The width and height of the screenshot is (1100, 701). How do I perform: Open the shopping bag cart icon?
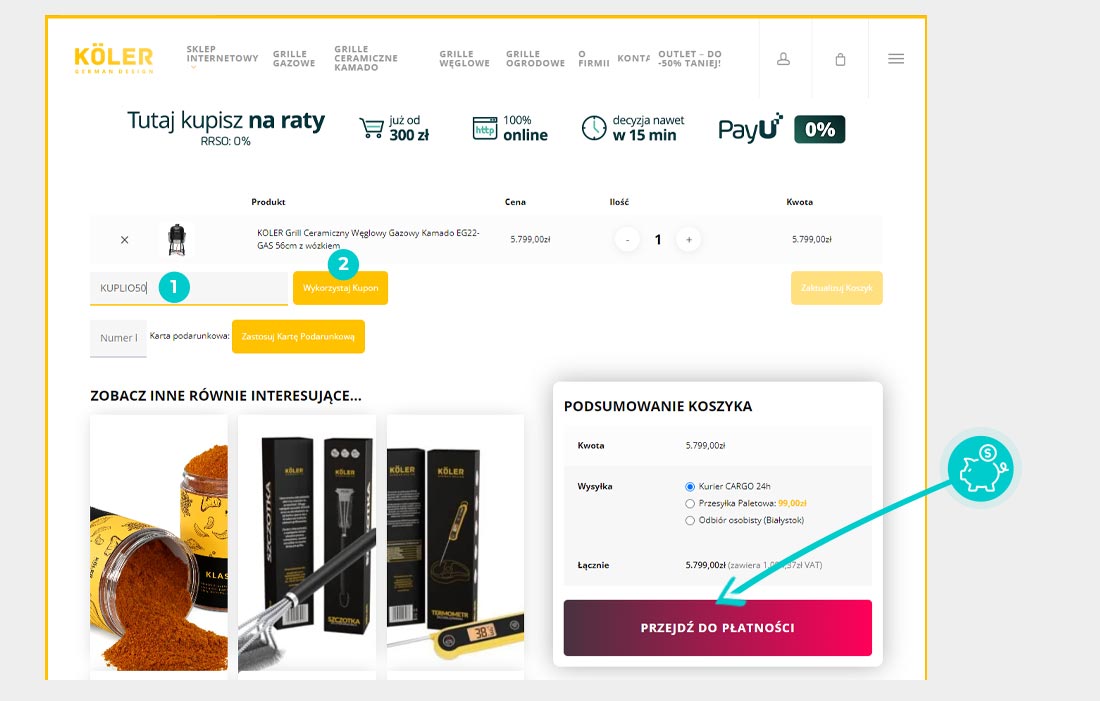click(x=840, y=59)
